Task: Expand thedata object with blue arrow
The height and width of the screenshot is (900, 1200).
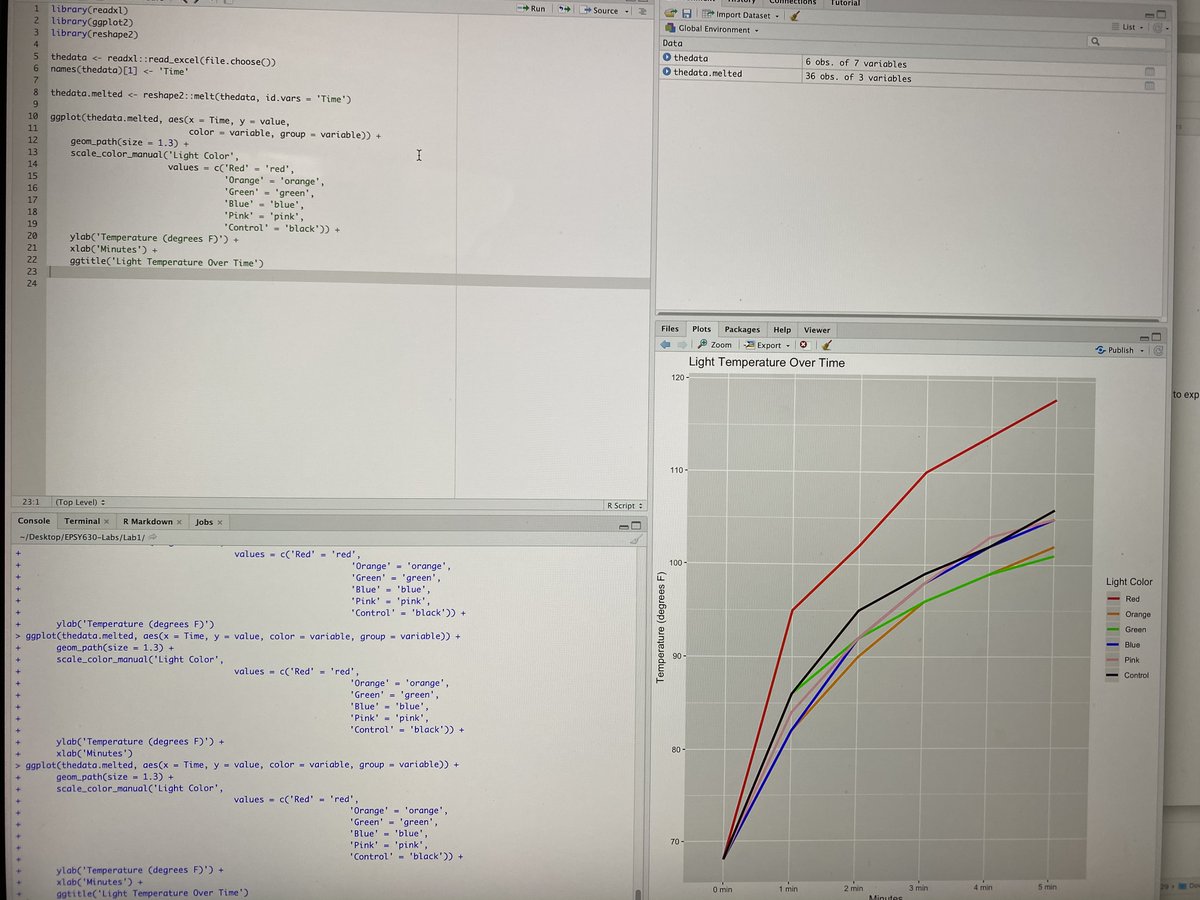Action: (x=667, y=59)
